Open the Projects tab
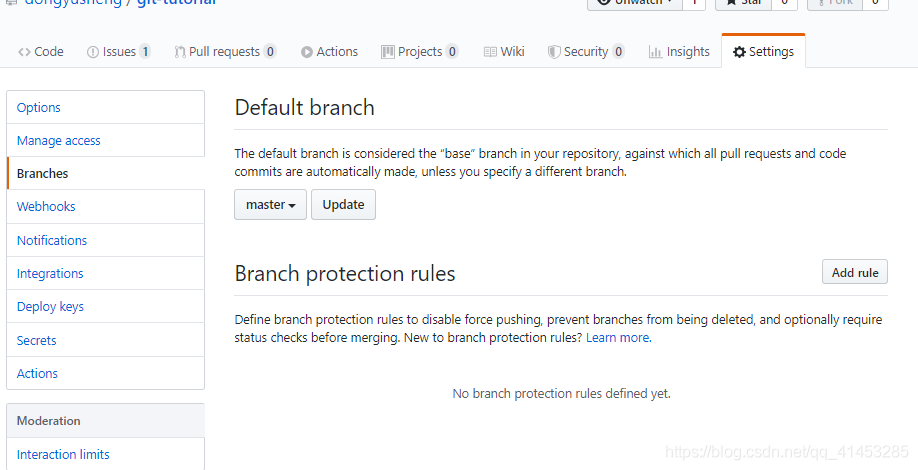 tap(419, 52)
